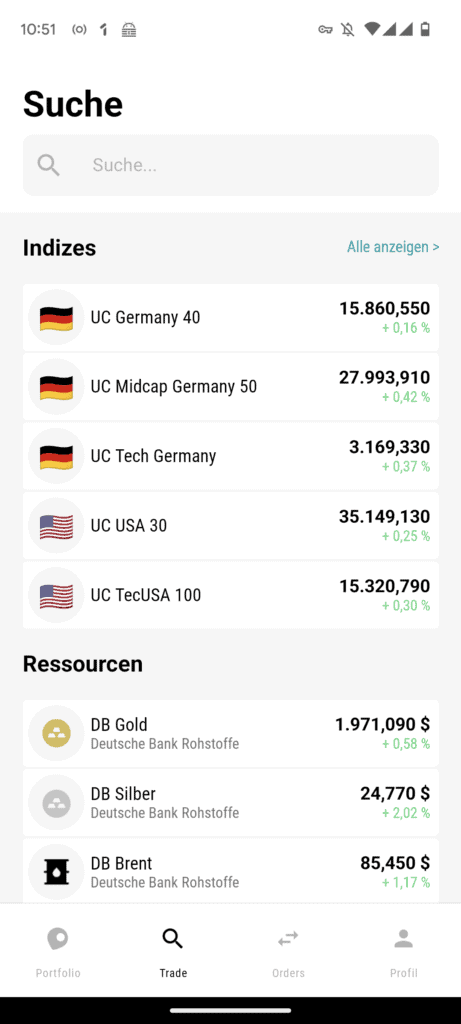This screenshot has width=461, height=1024.
Task: Open UC Tech Germany index row
Action: click(x=230, y=456)
